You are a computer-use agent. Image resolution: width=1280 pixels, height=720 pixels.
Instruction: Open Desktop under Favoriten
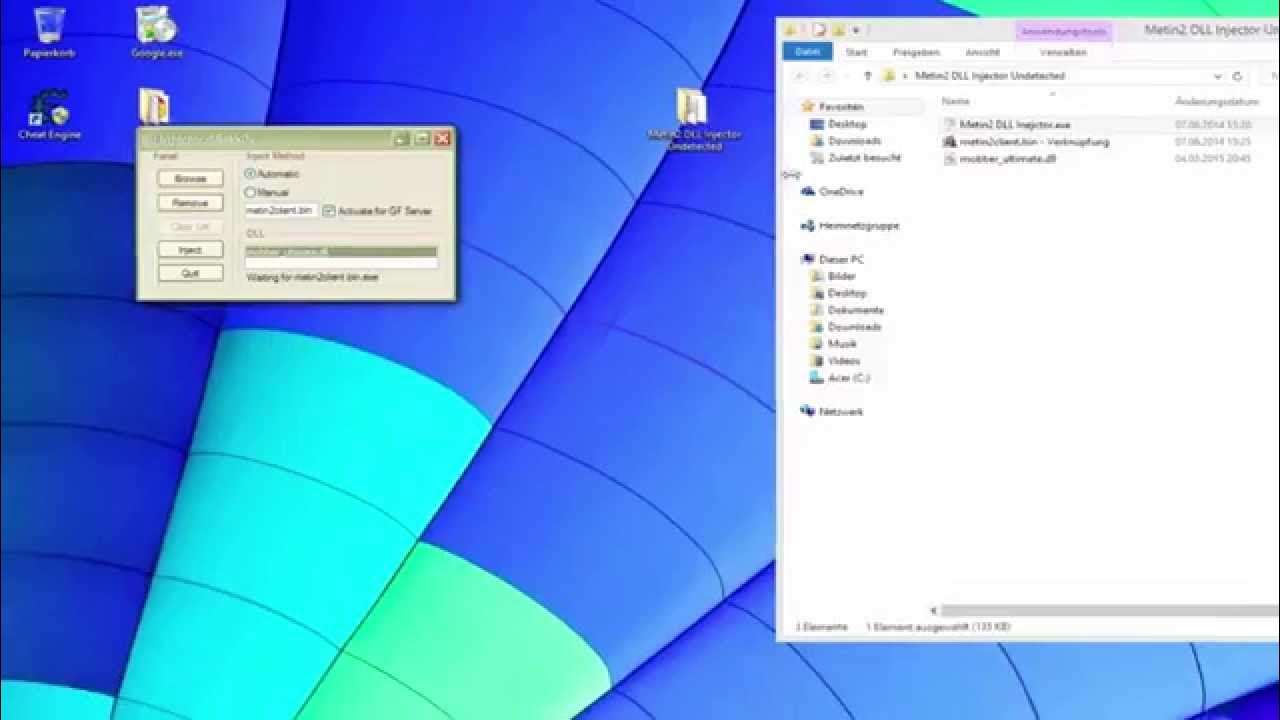(846, 124)
